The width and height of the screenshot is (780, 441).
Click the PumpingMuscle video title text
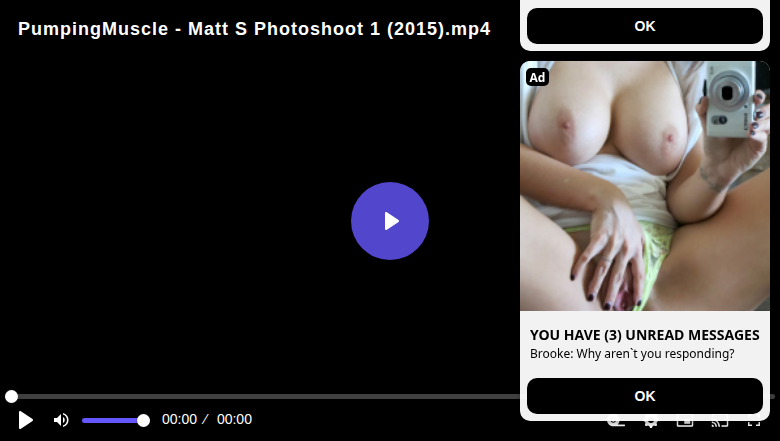[x=254, y=29]
